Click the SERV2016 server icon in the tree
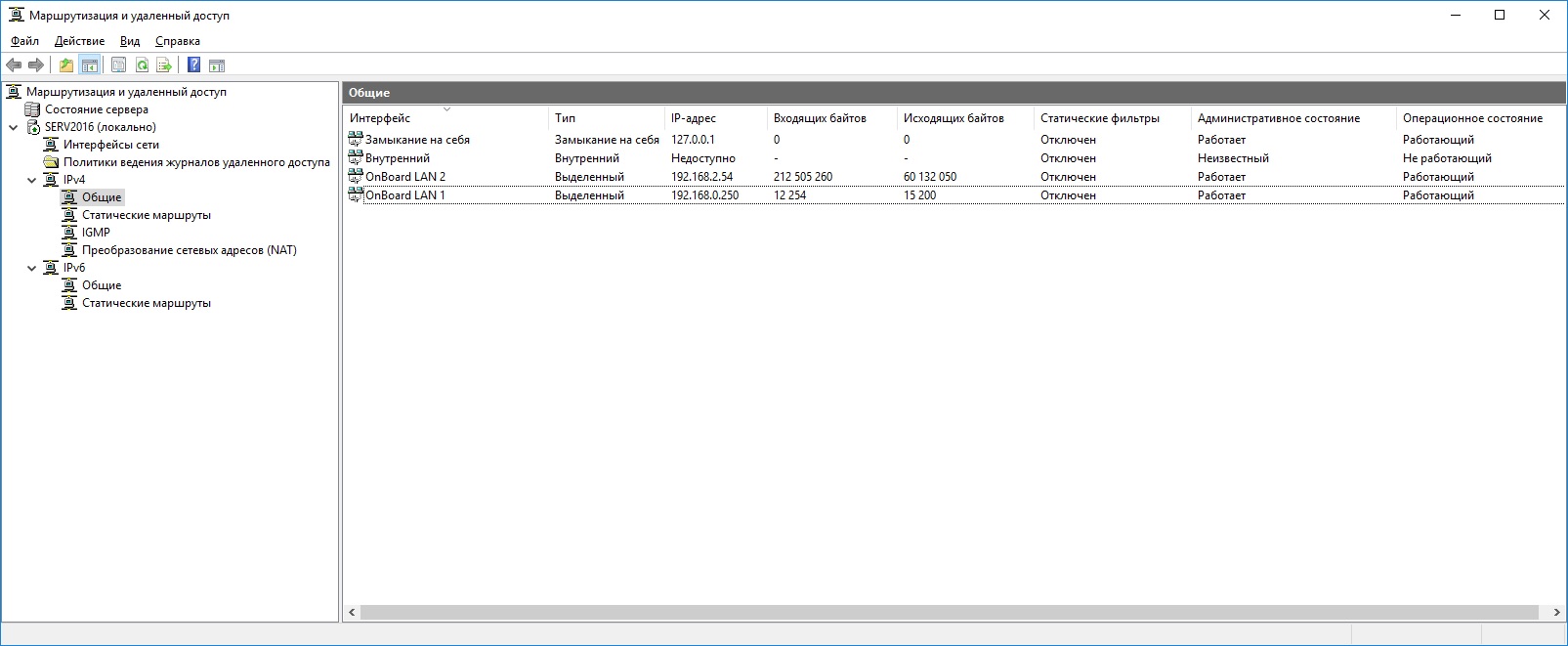 (x=33, y=127)
